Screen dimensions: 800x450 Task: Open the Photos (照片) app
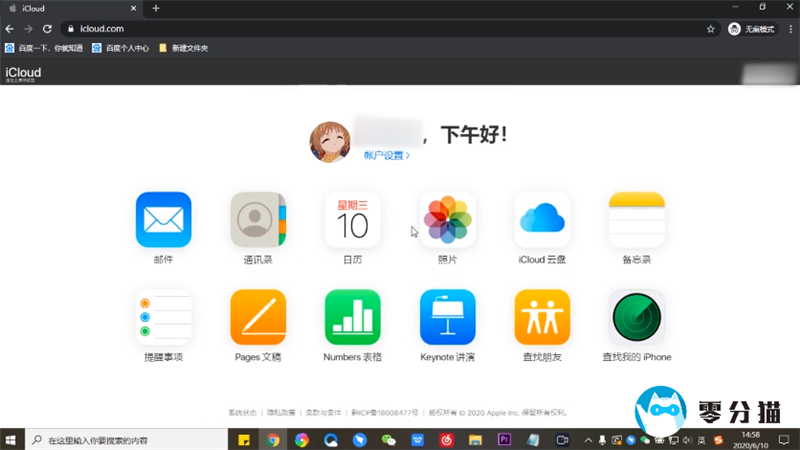point(447,219)
